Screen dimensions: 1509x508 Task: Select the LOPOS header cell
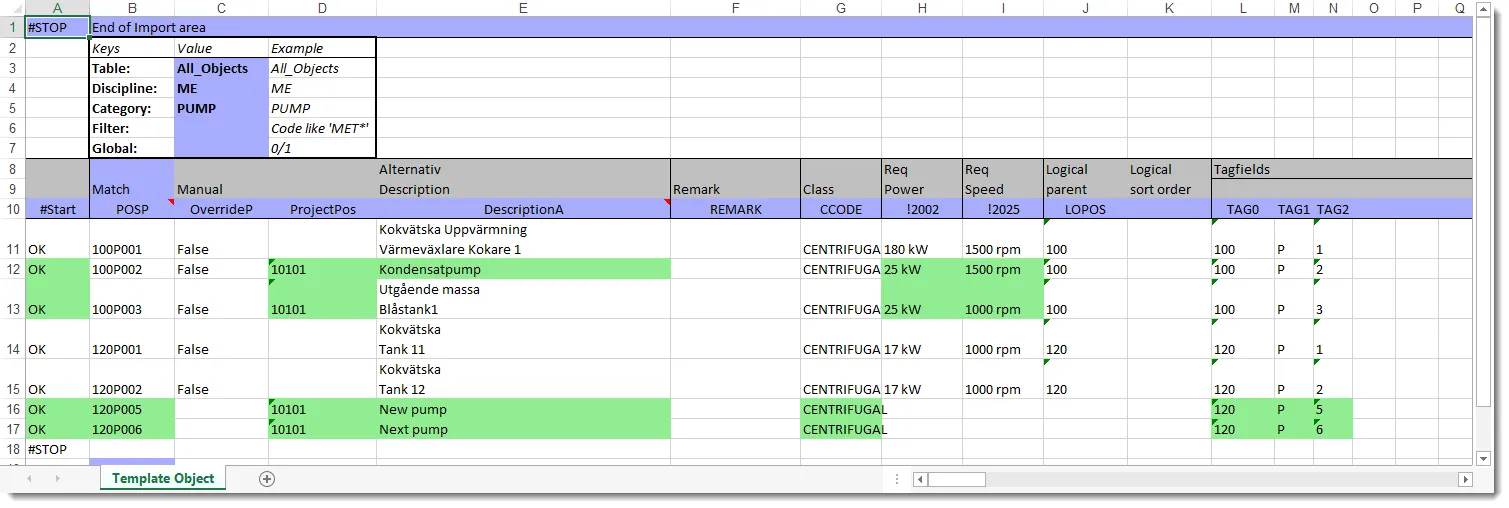(1085, 209)
